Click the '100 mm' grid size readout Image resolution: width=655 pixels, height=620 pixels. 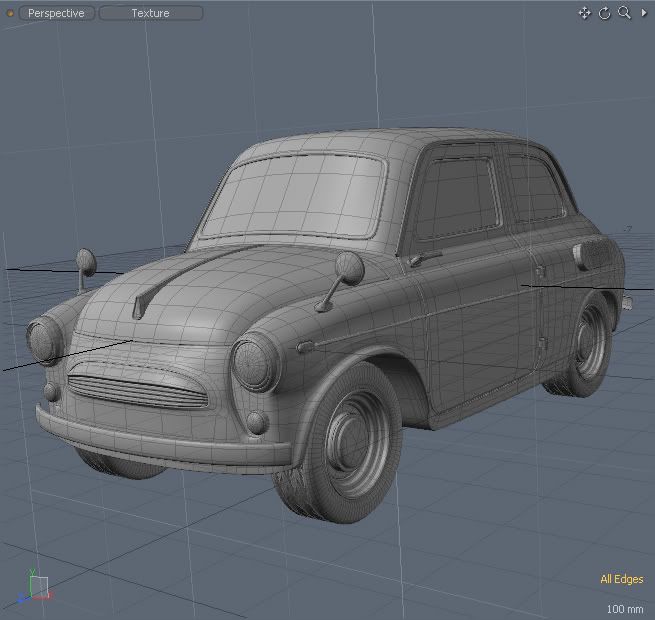click(x=625, y=609)
